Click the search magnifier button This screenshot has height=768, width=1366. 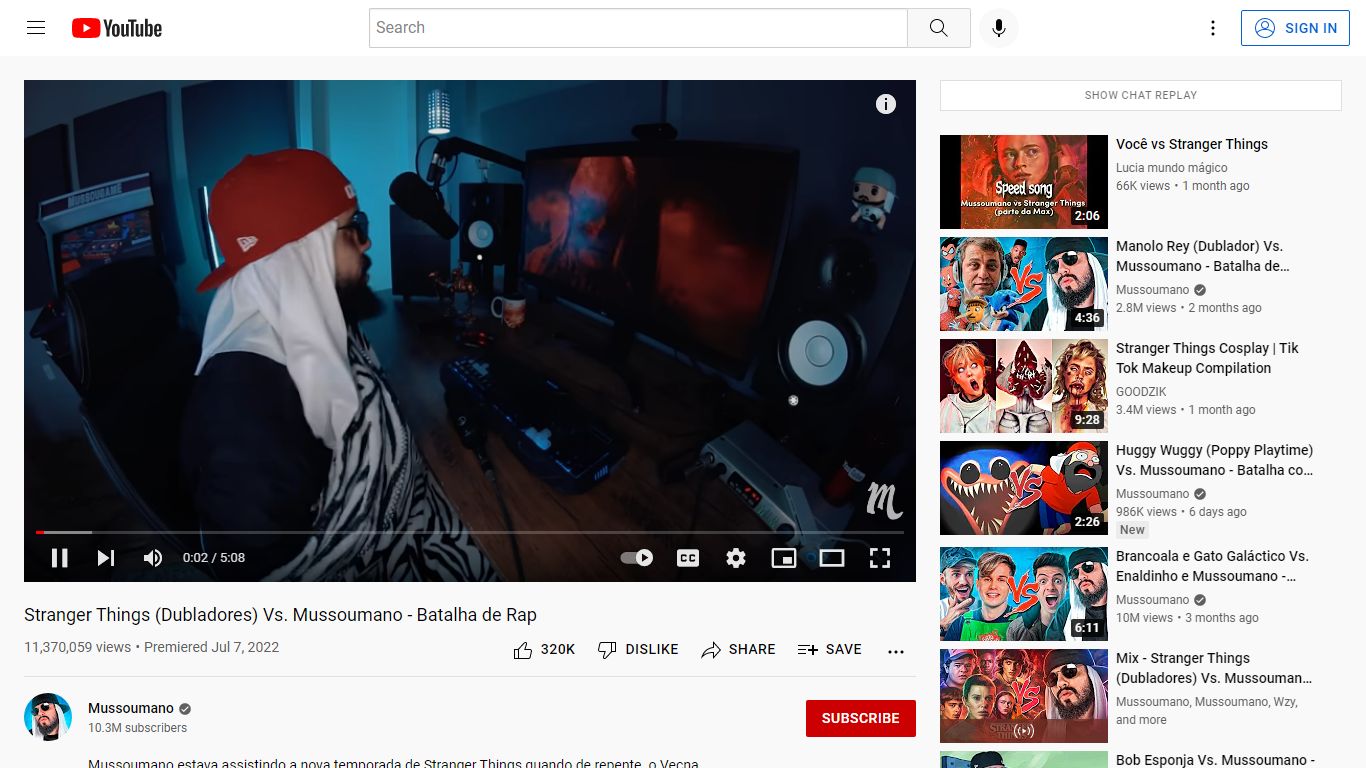tap(938, 28)
